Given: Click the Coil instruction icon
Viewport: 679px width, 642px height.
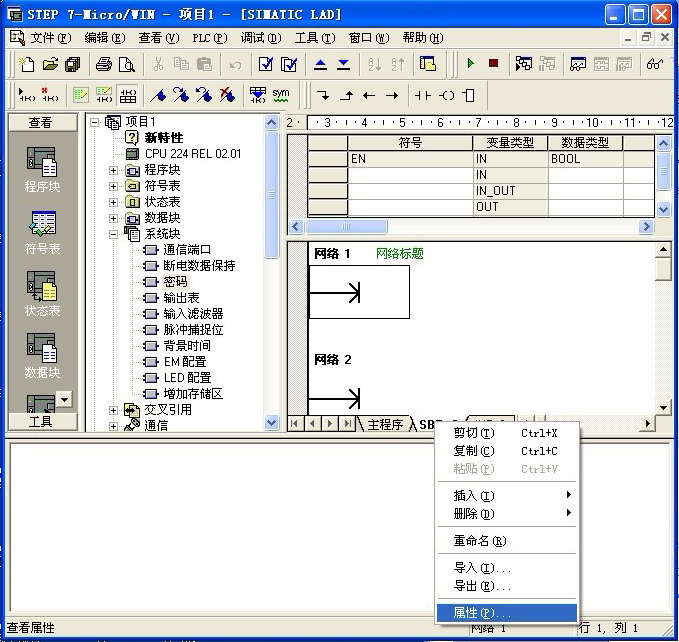Looking at the screenshot, I should point(447,95).
